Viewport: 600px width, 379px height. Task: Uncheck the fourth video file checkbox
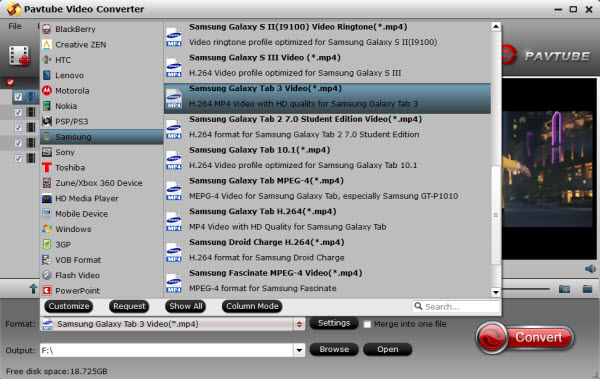click(x=18, y=143)
